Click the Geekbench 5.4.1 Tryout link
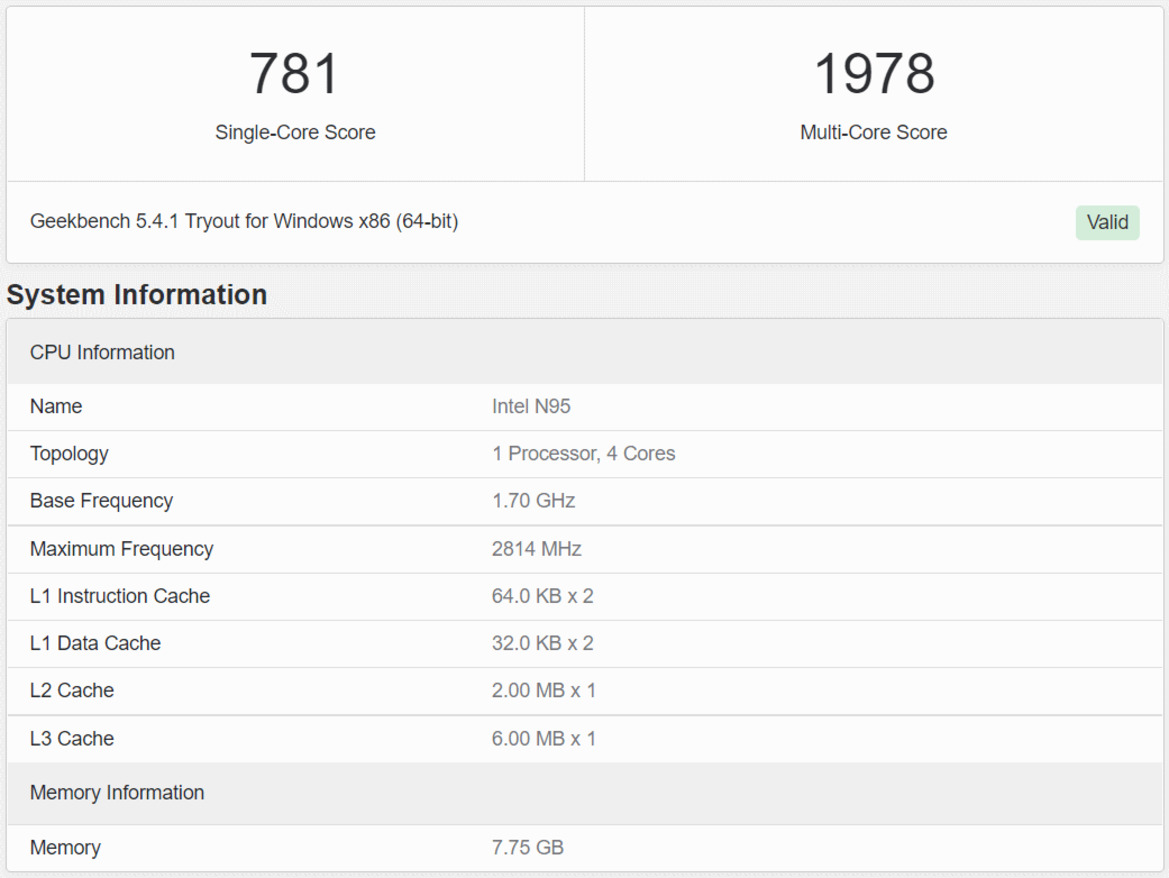Screen dimensions: 1169x878 [x=244, y=221]
